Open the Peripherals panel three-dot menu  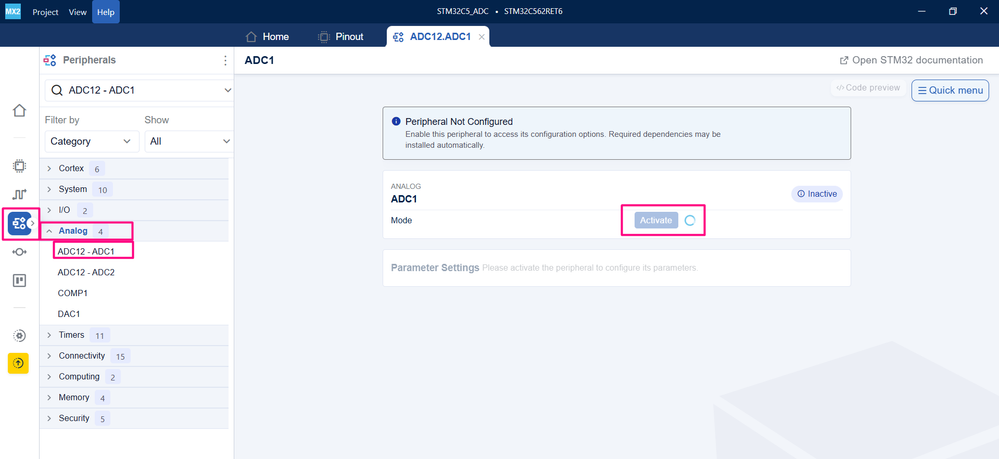225,61
